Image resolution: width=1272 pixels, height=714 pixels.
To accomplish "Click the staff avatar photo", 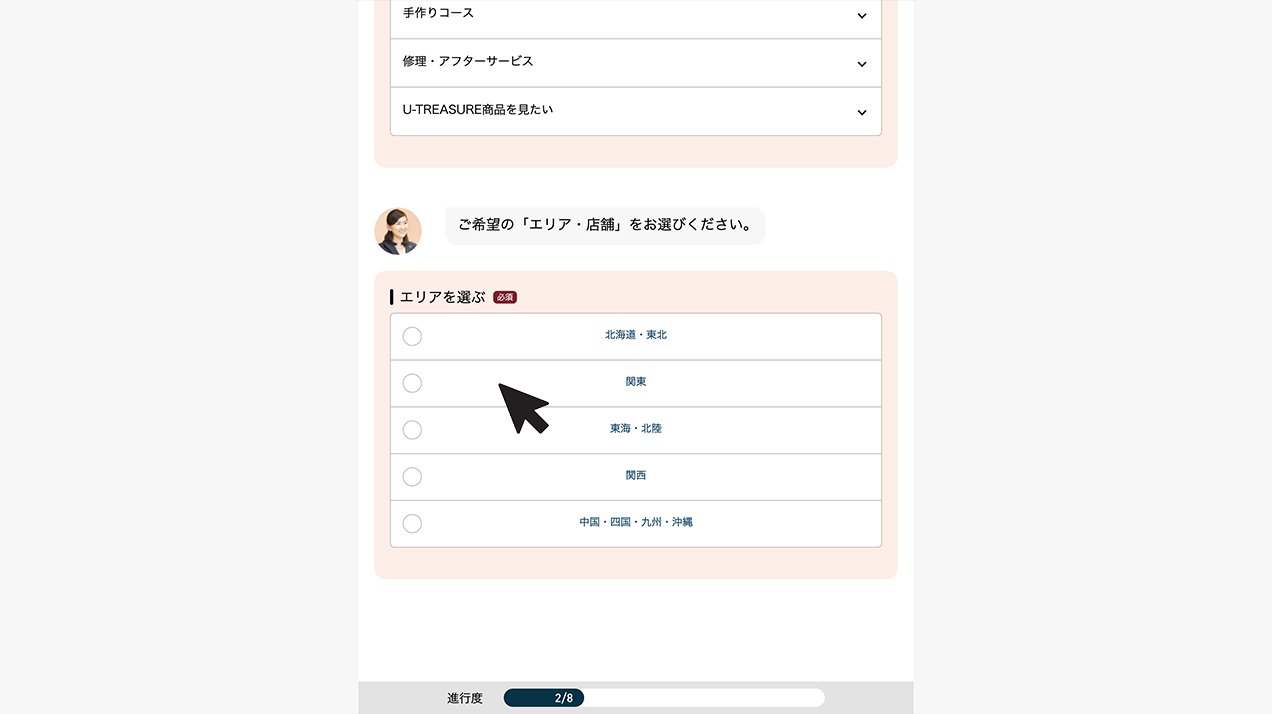I will coord(398,231).
